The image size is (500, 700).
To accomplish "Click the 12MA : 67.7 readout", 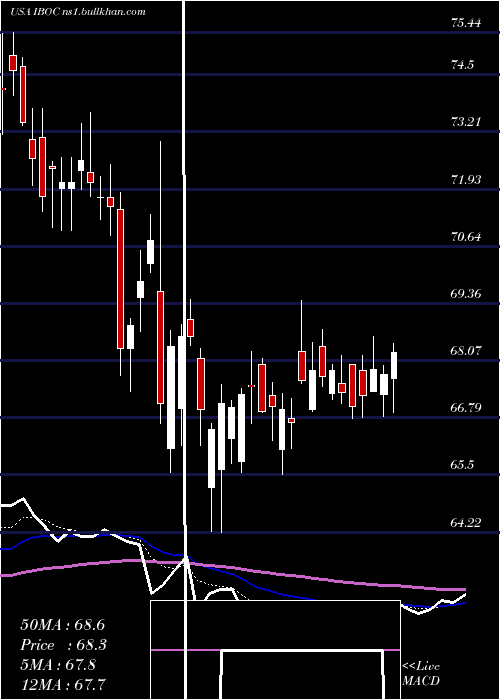I will pos(63,684).
